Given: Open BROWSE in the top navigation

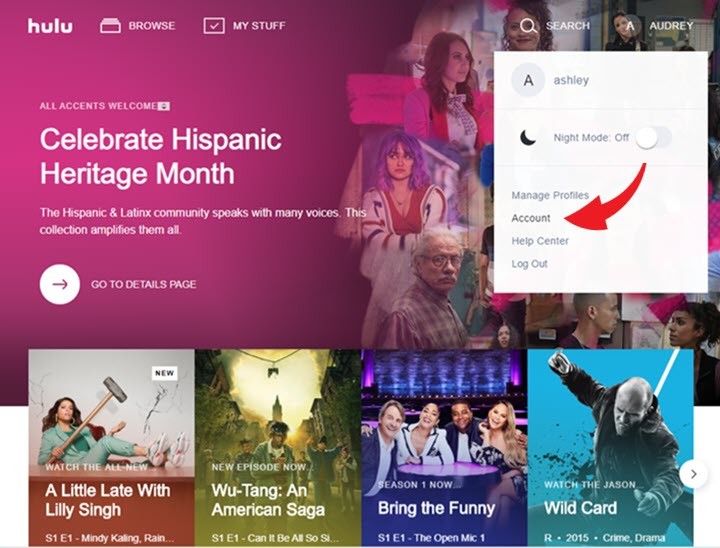Looking at the screenshot, I should point(152,26).
